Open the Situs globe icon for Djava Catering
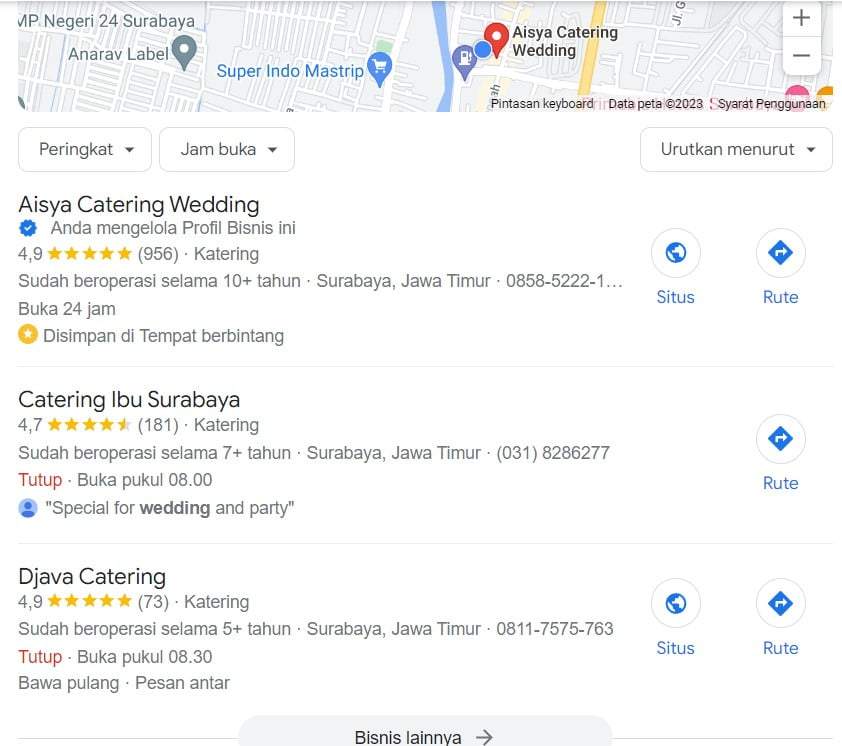 click(675, 604)
